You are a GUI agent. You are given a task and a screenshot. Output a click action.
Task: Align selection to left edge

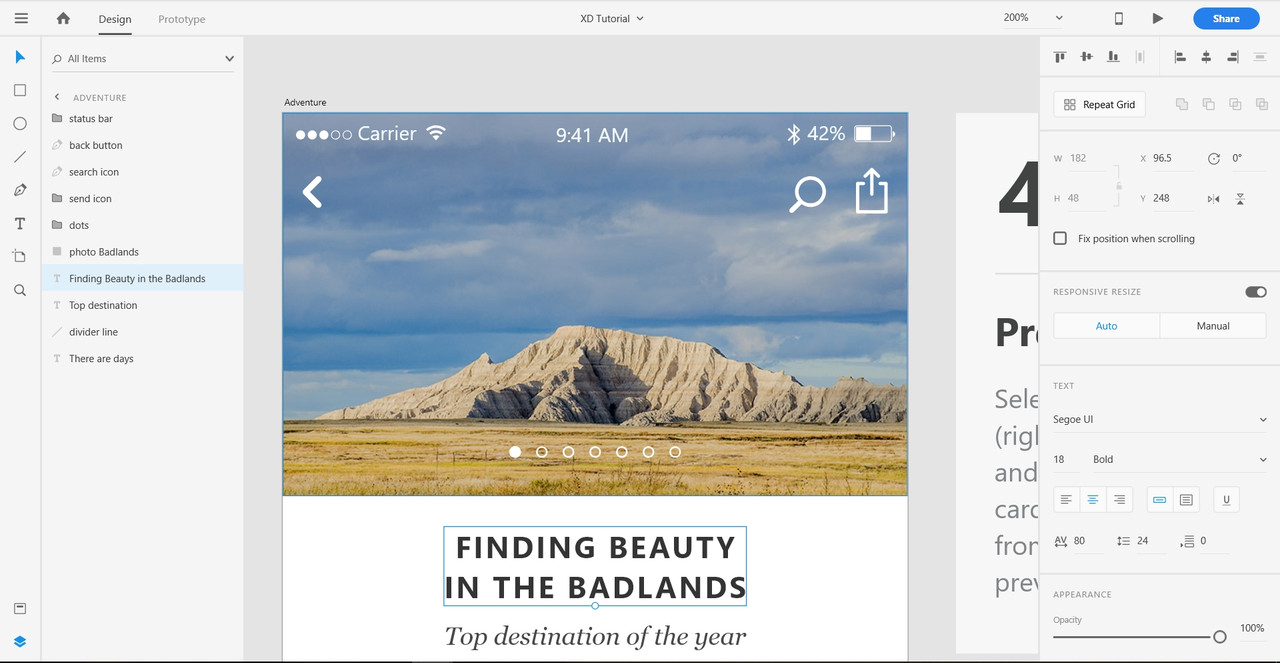coord(1180,57)
